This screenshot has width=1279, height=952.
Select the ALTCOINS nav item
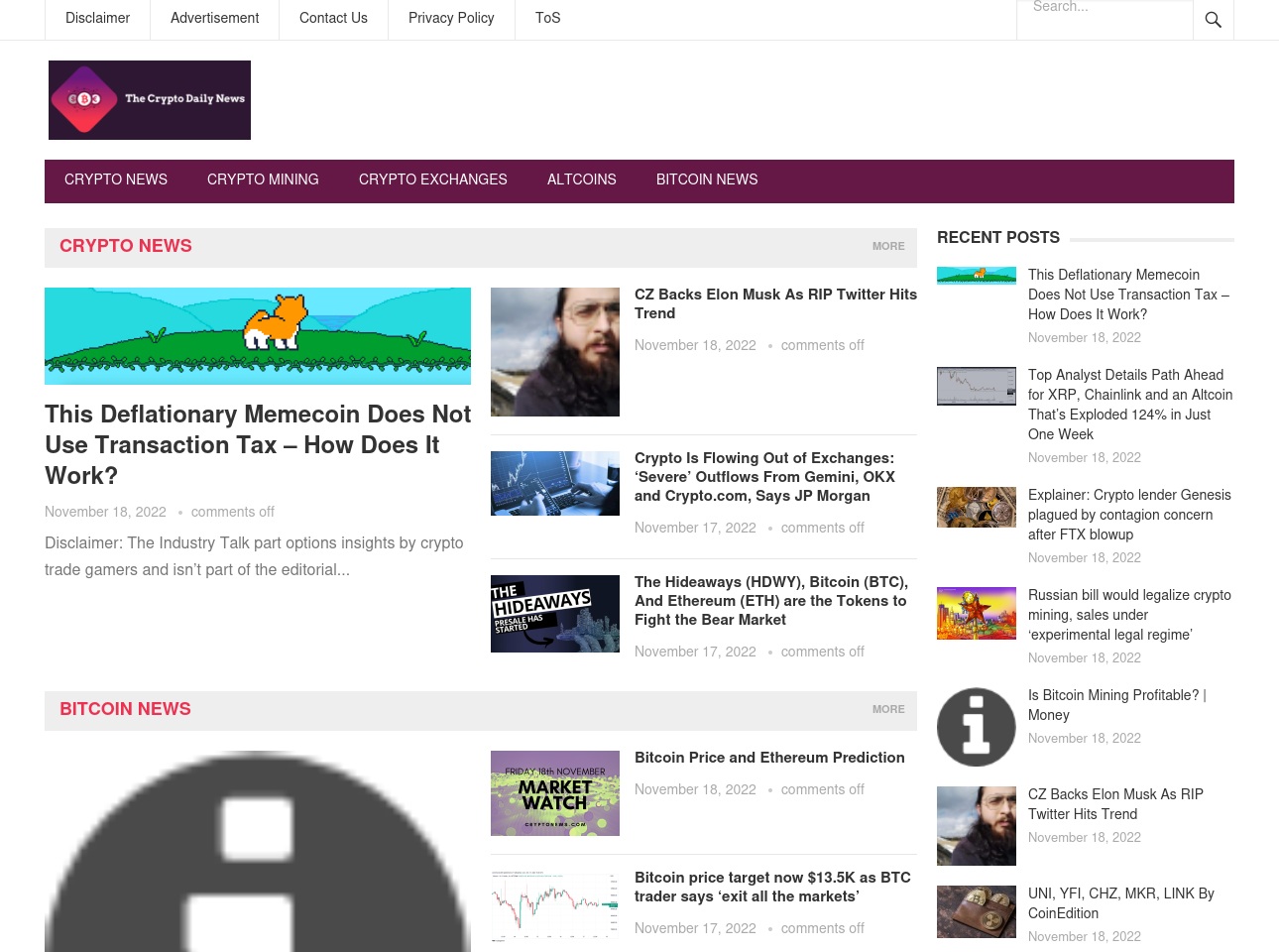pos(582,179)
